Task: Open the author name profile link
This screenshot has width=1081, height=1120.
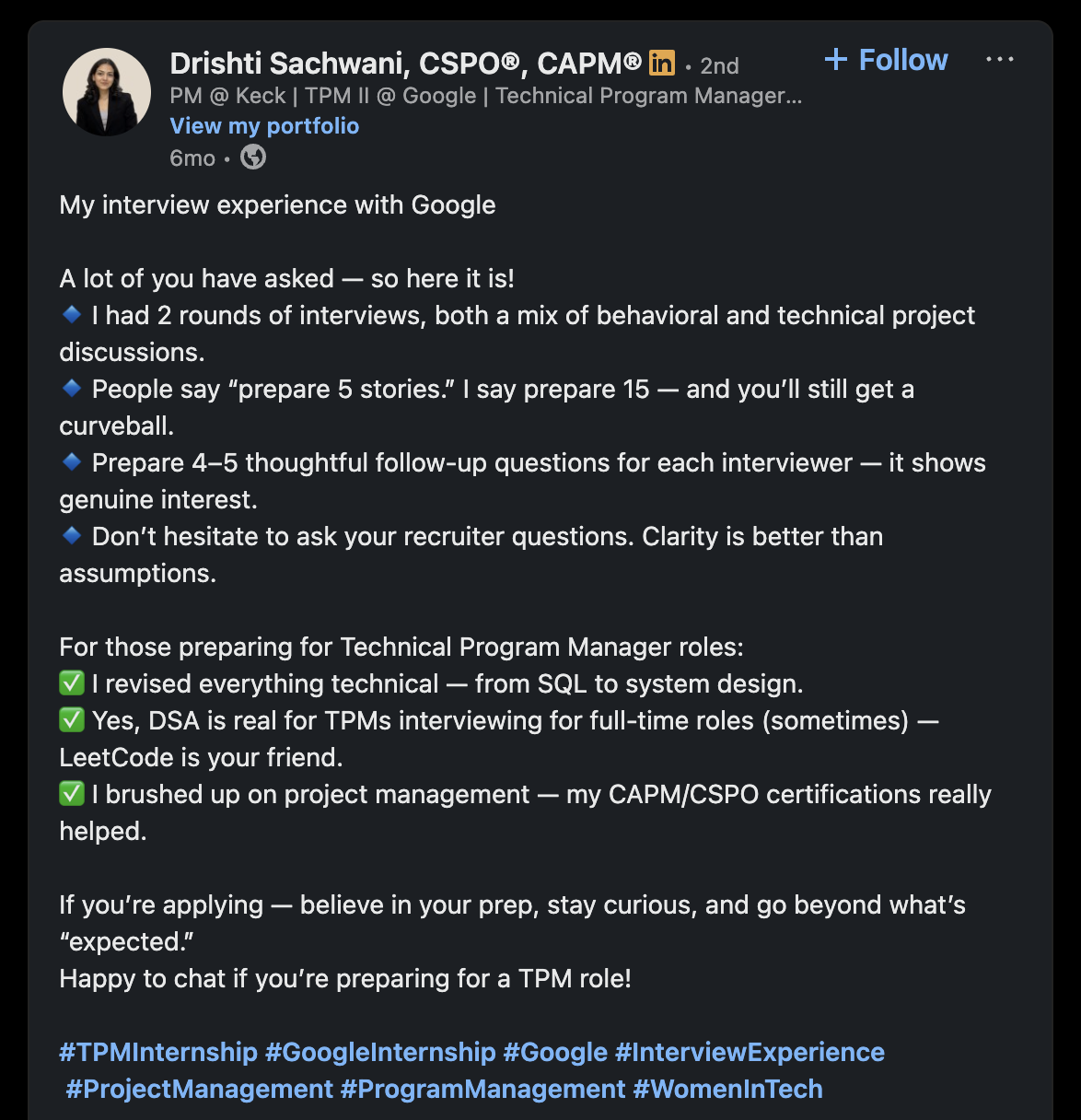Action: (405, 64)
